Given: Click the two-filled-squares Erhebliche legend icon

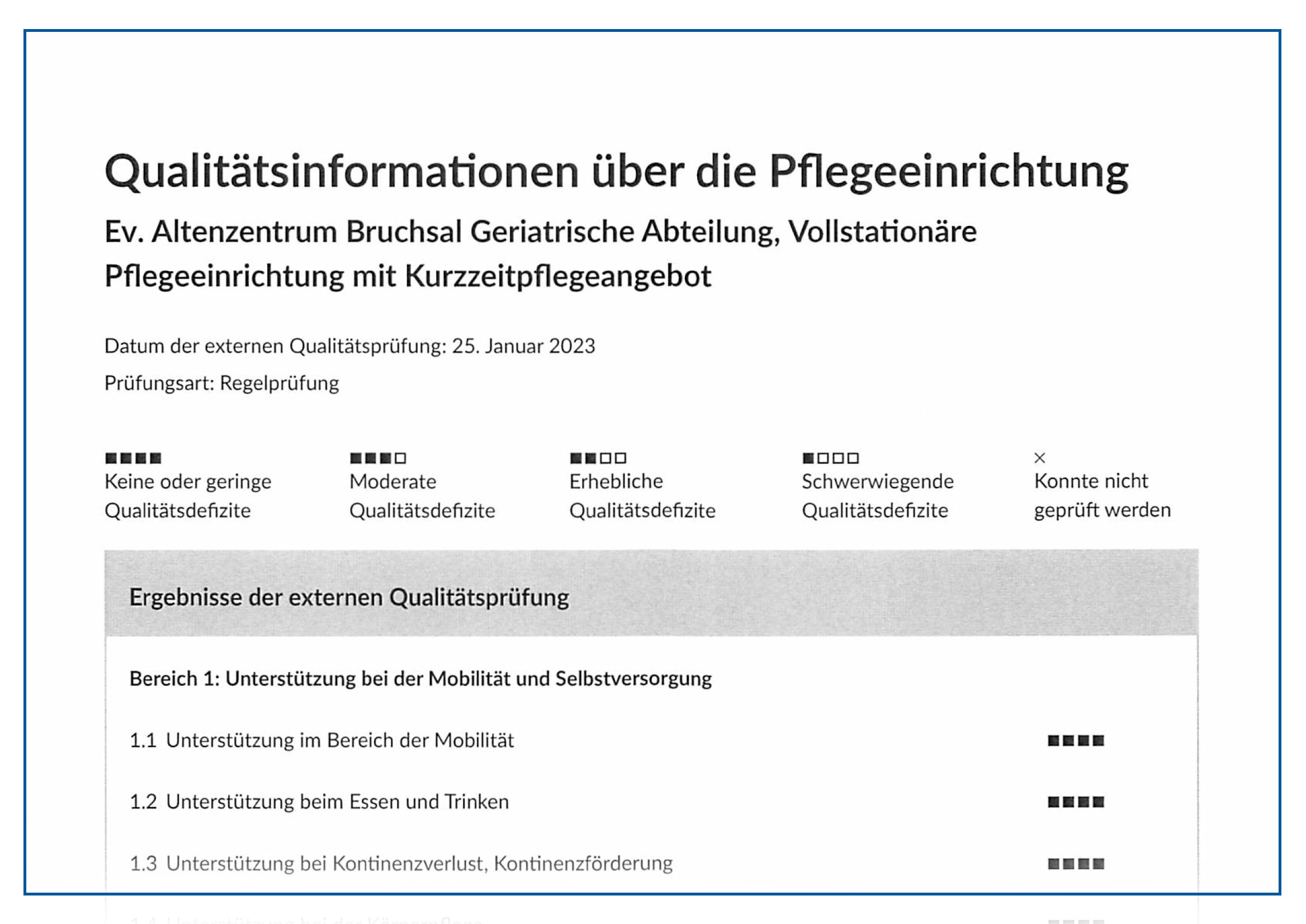Looking at the screenshot, I should (x=598, y=458).
